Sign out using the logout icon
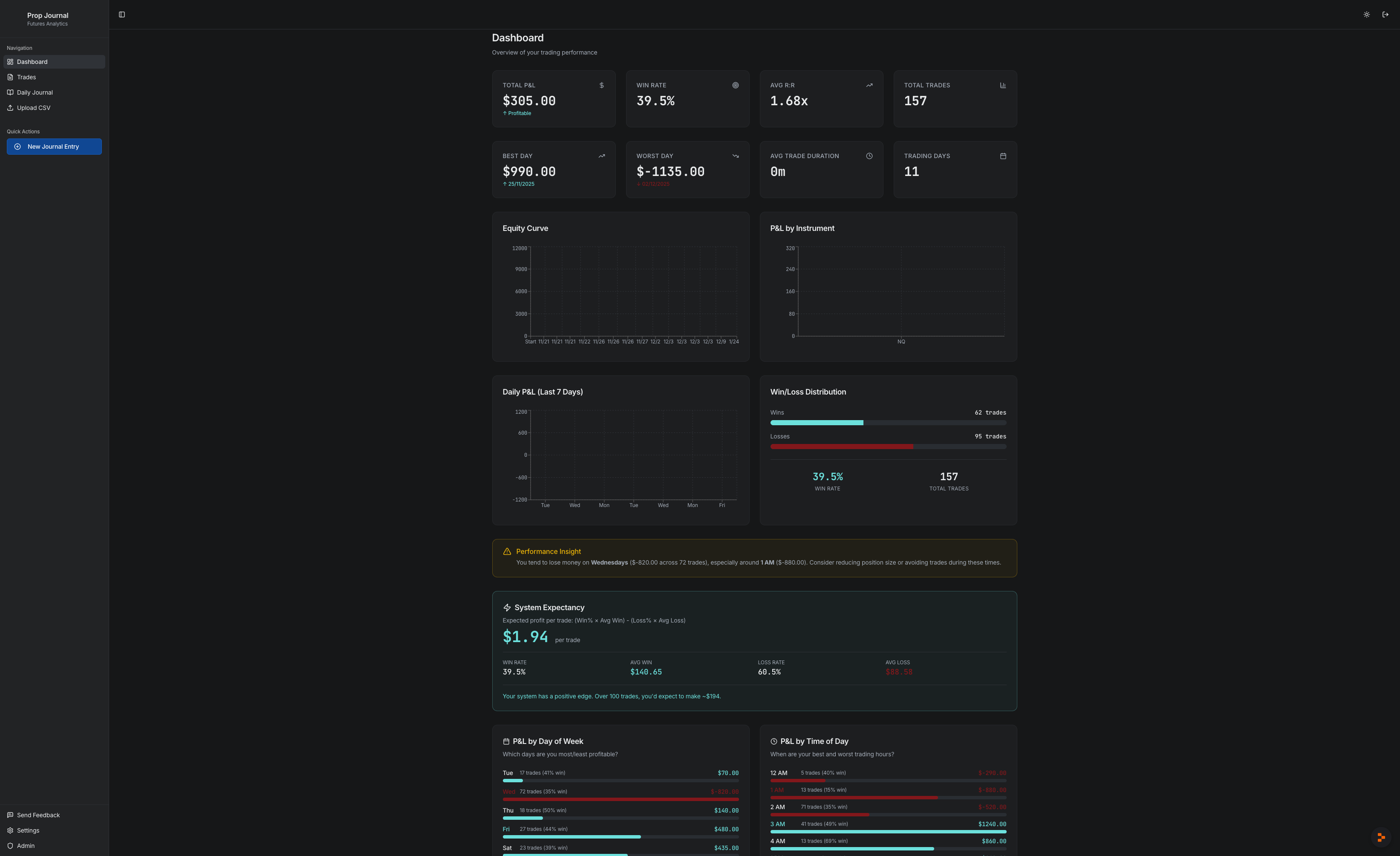 1386,14
